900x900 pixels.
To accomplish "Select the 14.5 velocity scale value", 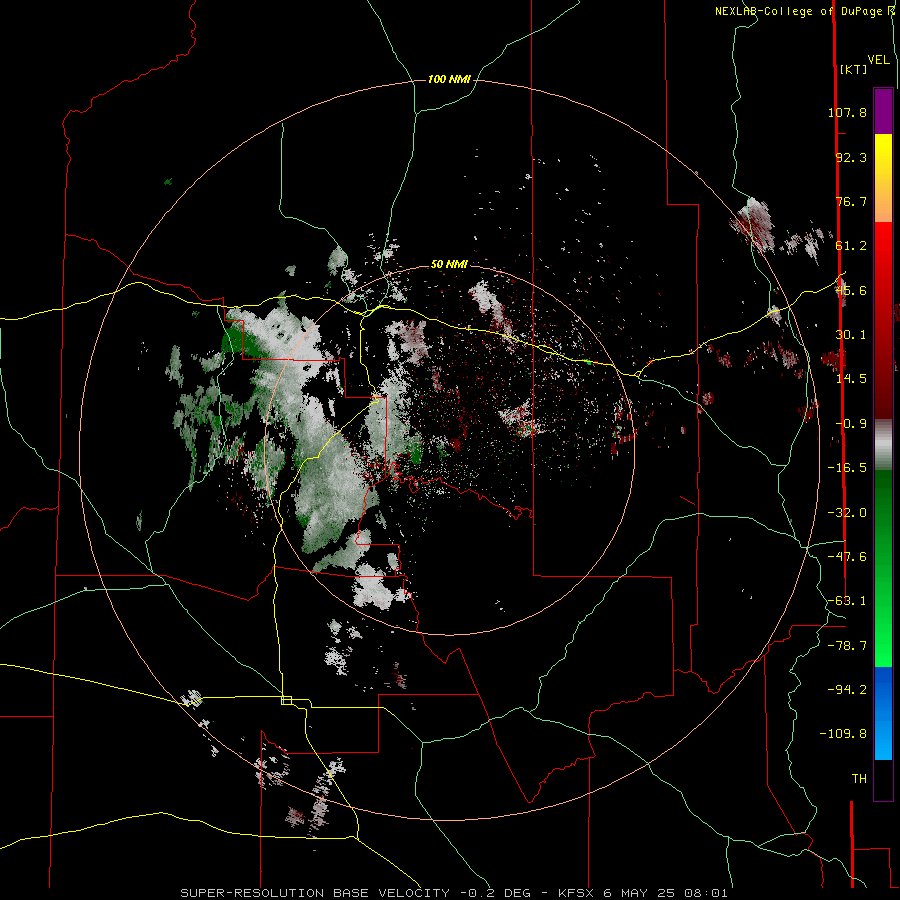I will click(851, 379).
